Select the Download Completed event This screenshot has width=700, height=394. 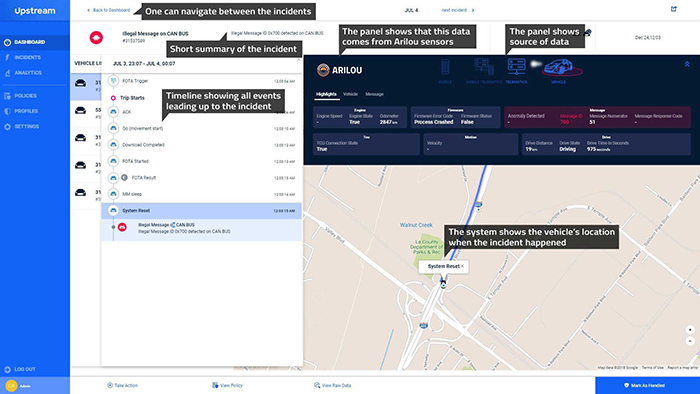click(202, 145)
